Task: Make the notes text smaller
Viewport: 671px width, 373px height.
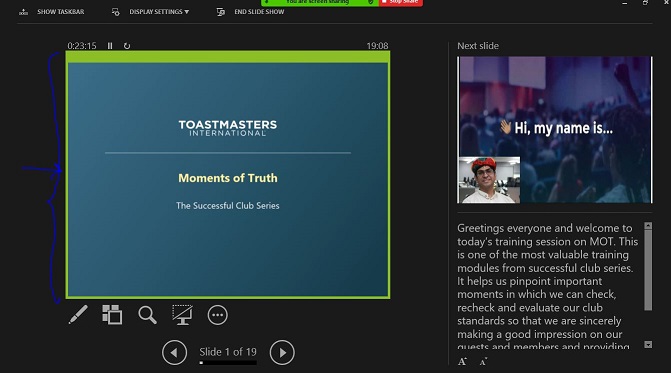Action: [x=483, y=362]
